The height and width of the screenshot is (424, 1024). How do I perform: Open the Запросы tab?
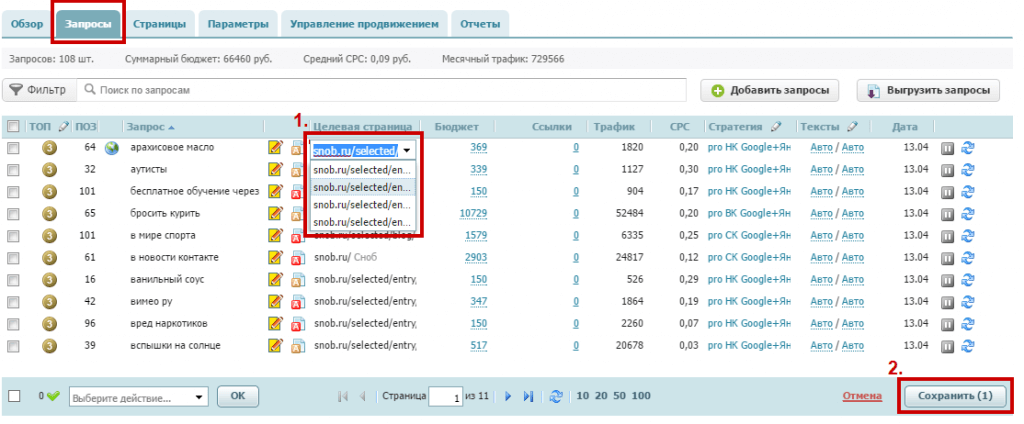pos(88,24)
